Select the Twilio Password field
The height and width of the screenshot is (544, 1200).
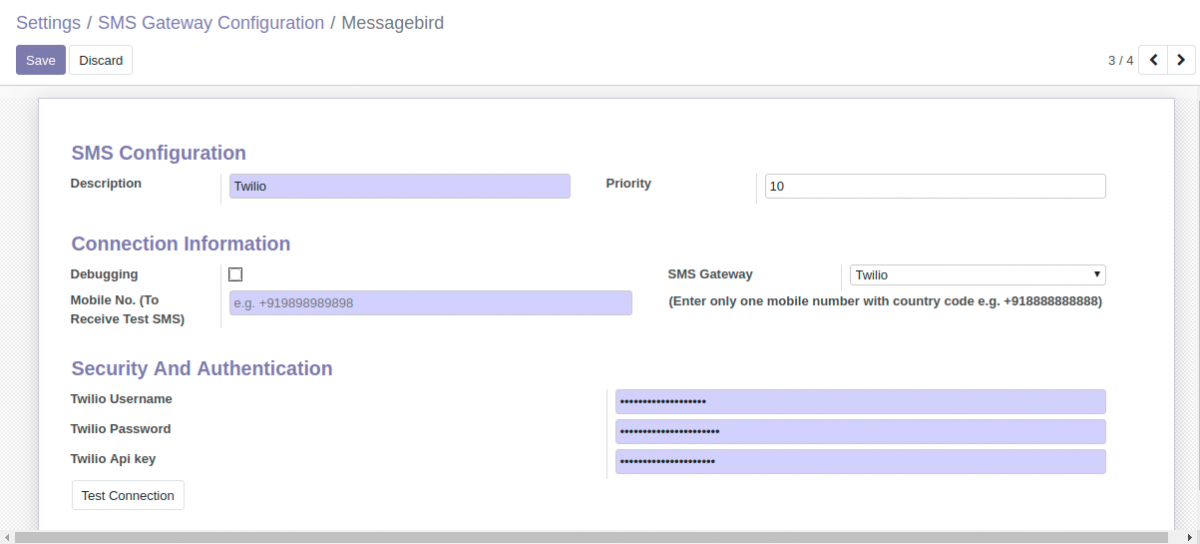coord(860,431)
